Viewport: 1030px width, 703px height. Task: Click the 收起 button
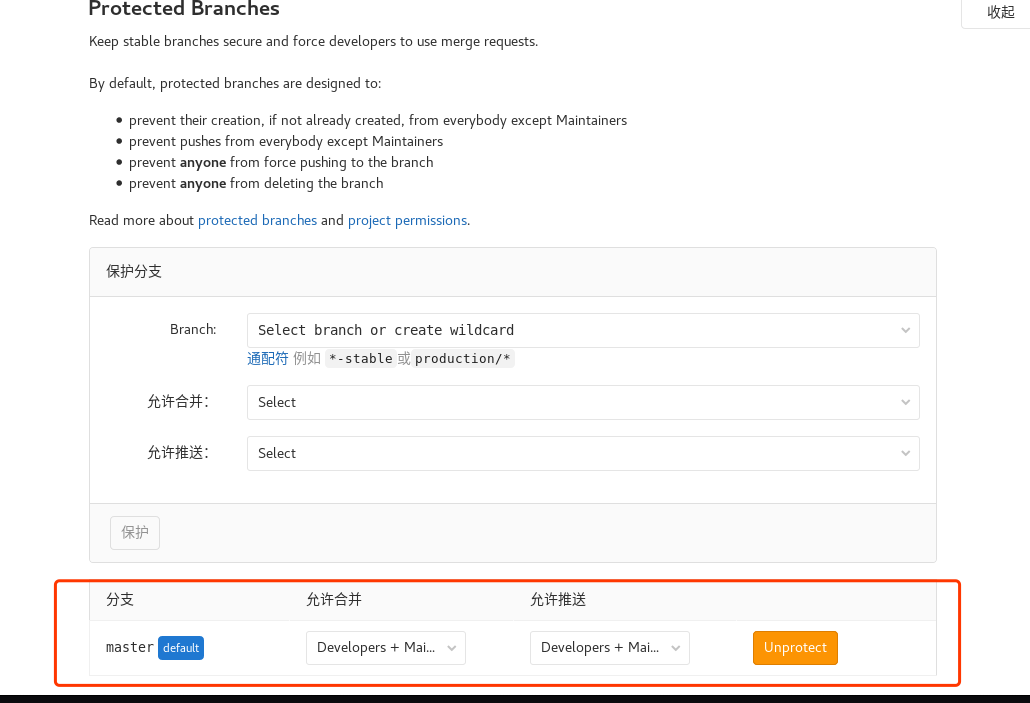(x=1000, y=12)
